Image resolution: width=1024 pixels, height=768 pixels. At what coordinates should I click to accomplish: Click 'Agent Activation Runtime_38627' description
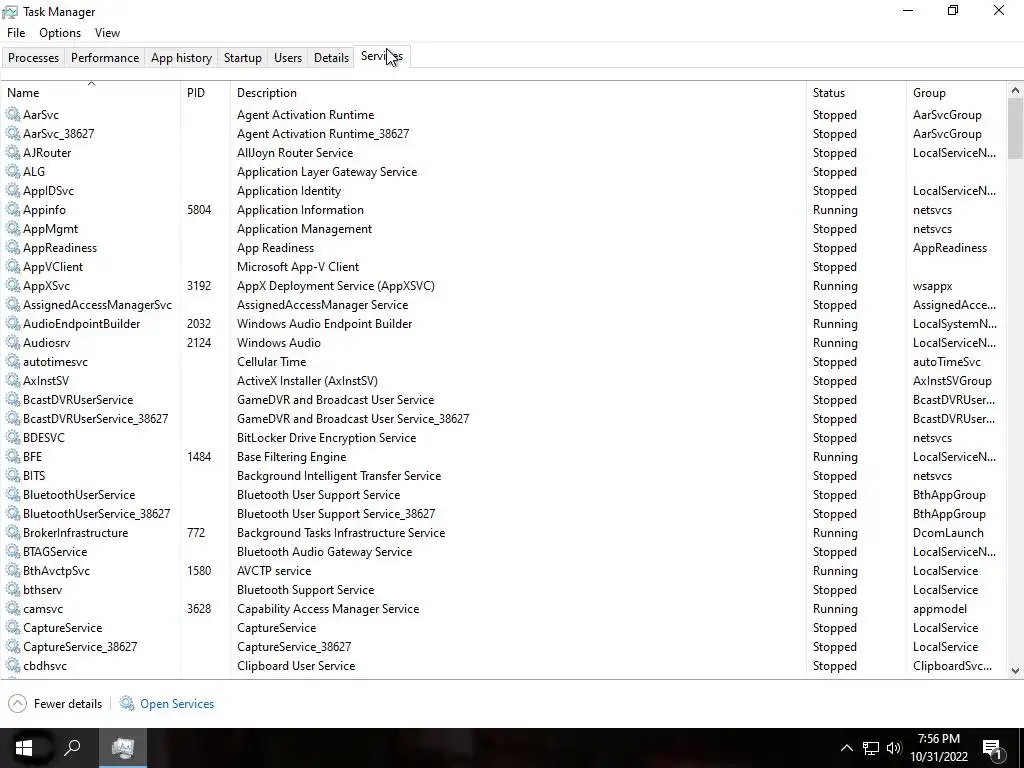point(323,134)
